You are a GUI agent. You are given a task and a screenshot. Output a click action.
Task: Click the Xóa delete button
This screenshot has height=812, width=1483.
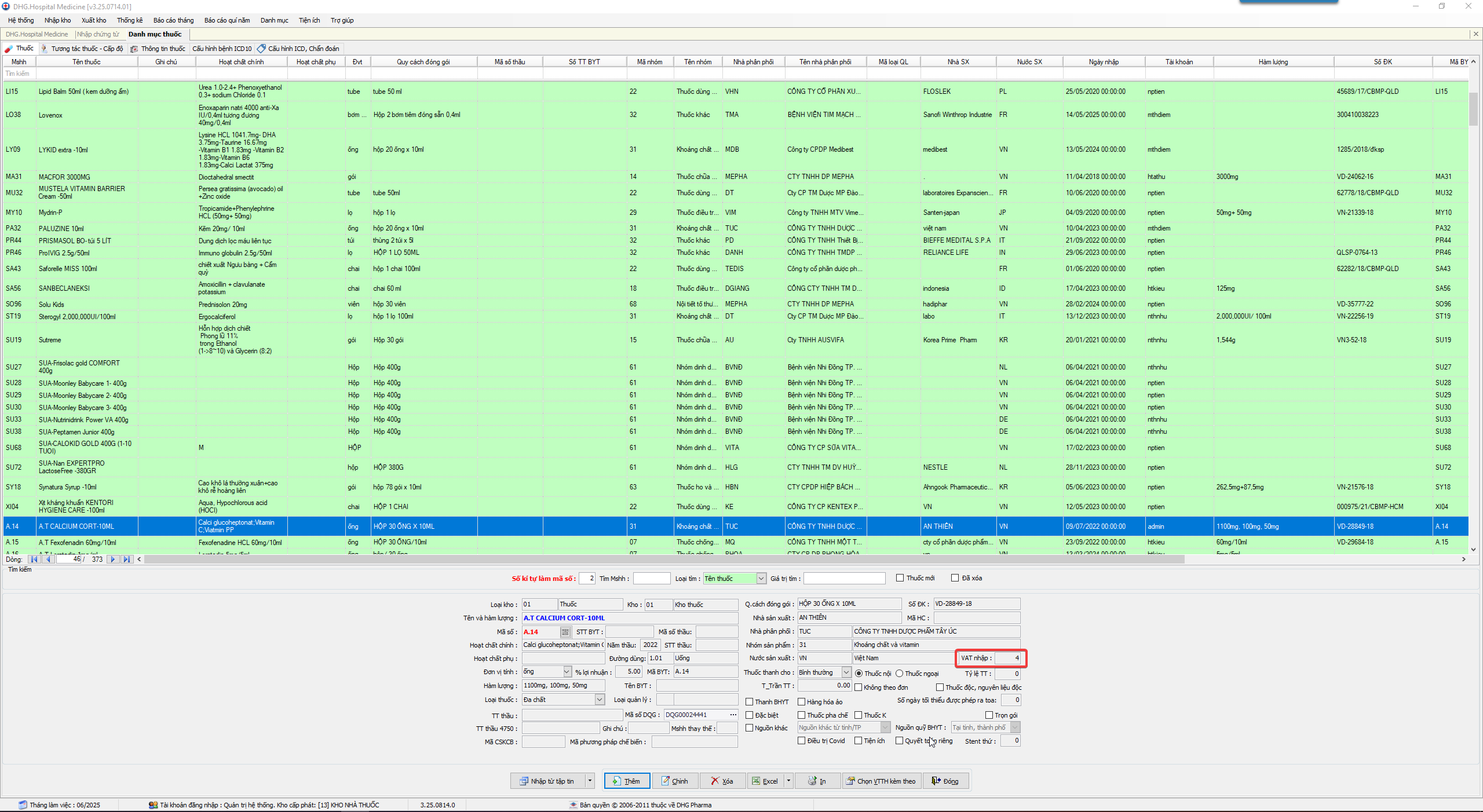click(x=722, y=781)
